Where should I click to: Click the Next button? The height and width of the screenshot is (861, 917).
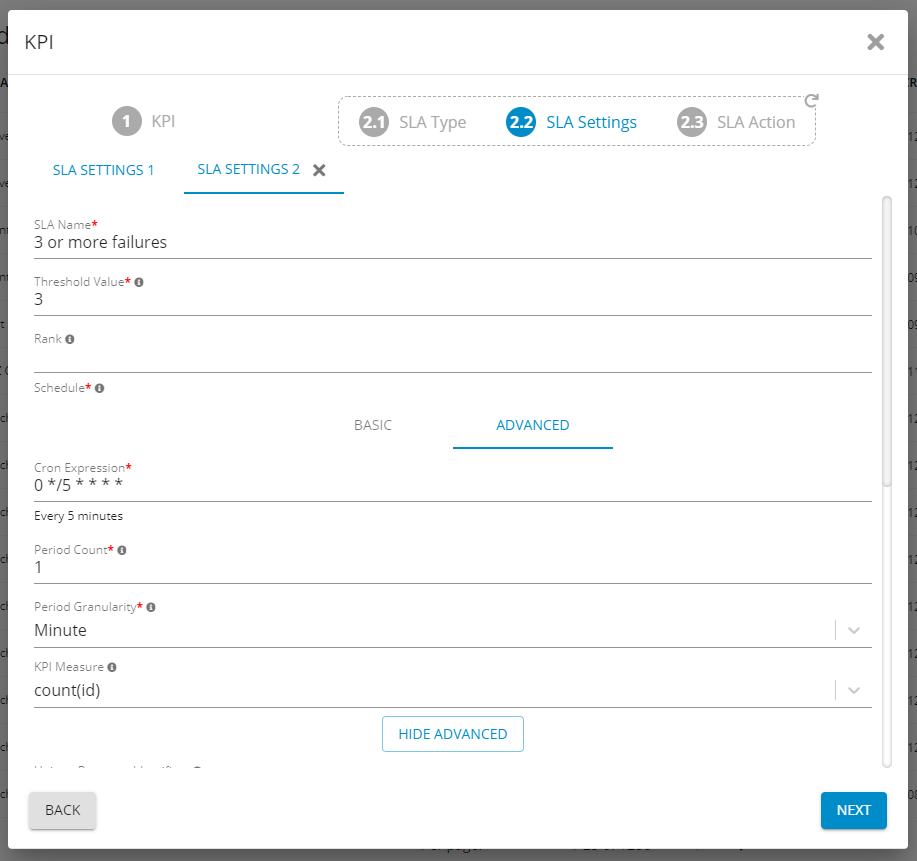coord(853,810)
